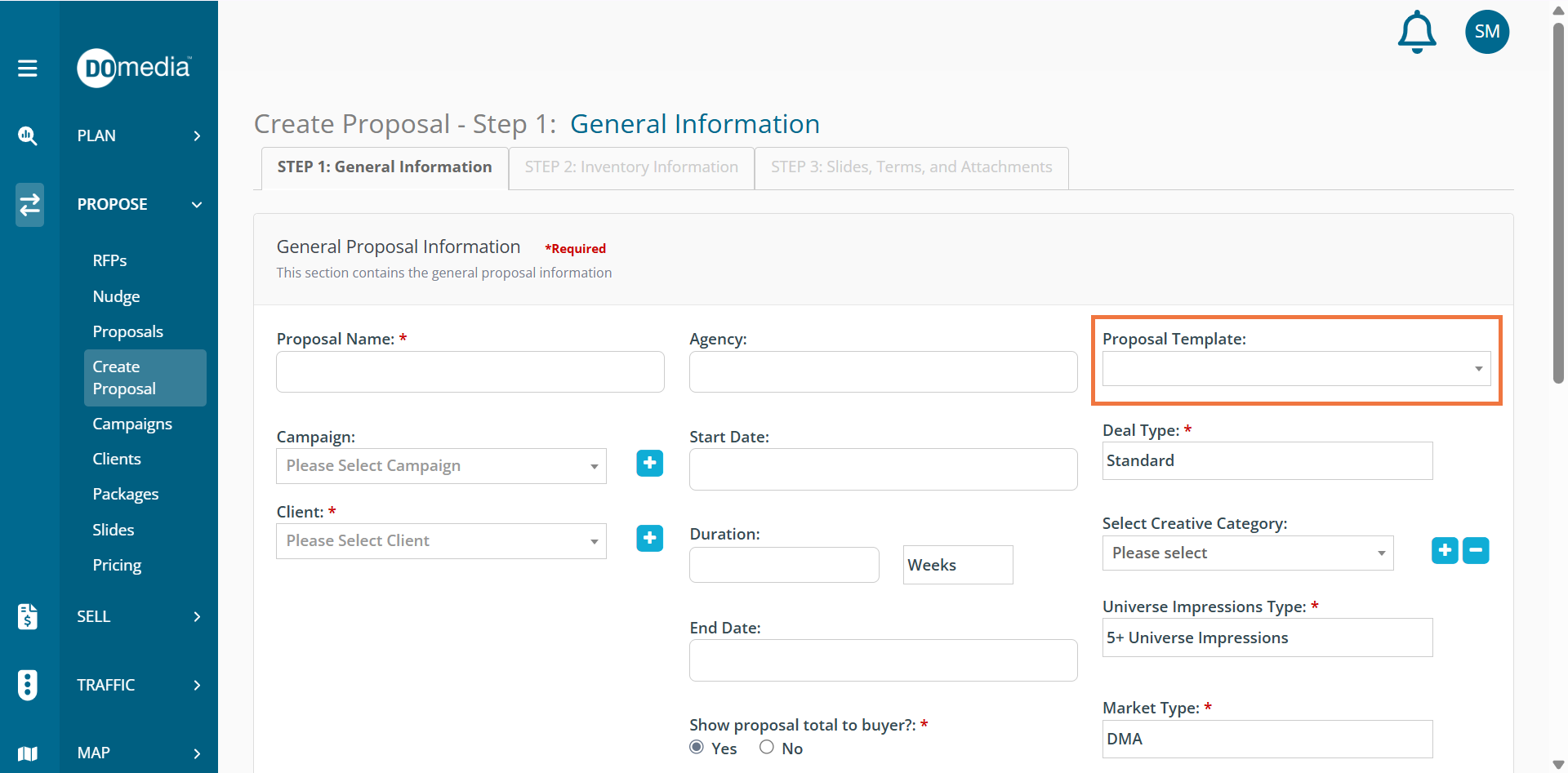
Task: Open the RFPs sidebar link
Action: (109, 260)
